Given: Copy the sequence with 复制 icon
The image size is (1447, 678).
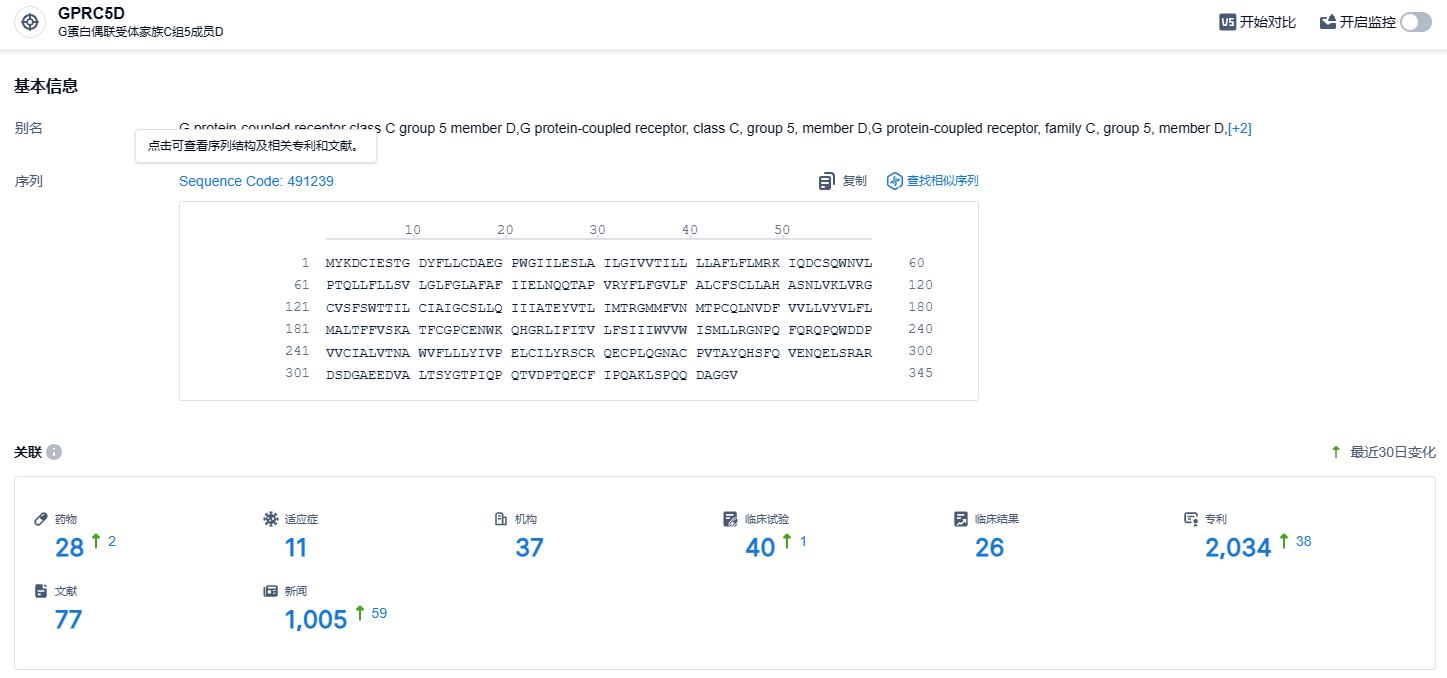Looking at the screenshot, I should [x=827, y=181].
